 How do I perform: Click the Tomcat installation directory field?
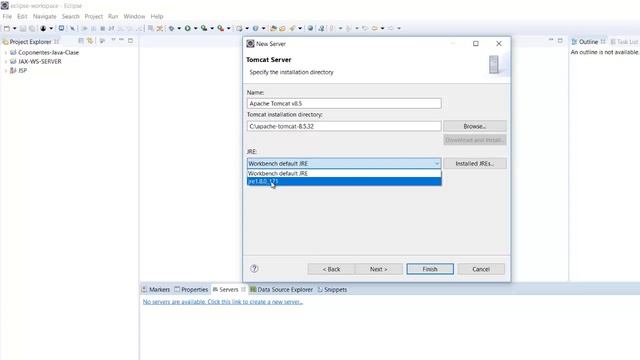[344, 126]
